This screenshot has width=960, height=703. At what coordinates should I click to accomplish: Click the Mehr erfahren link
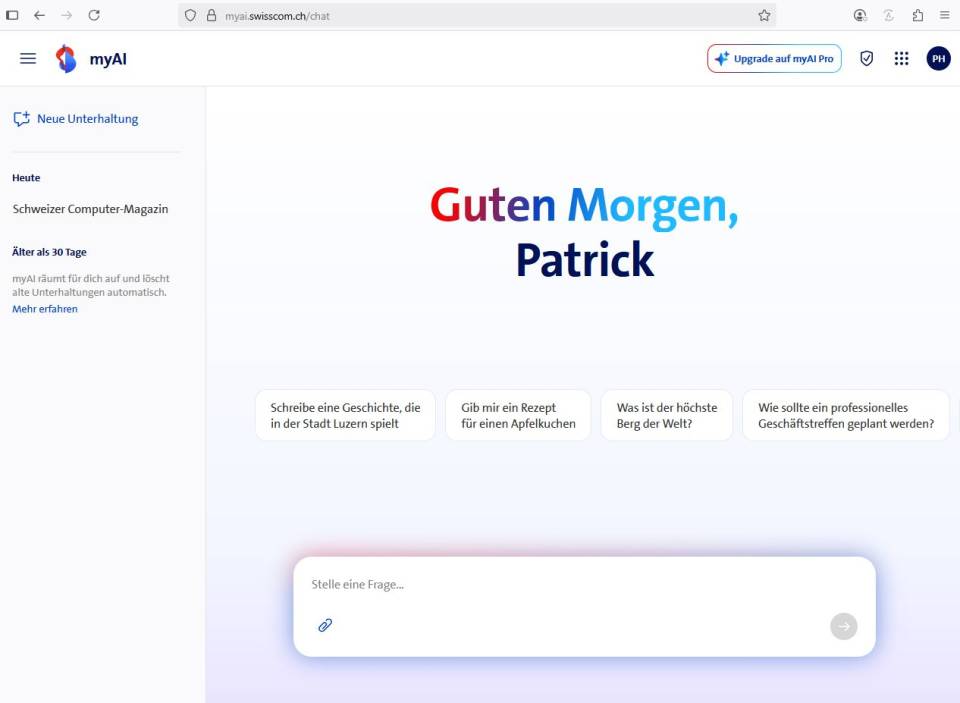(x=45, y=309)
